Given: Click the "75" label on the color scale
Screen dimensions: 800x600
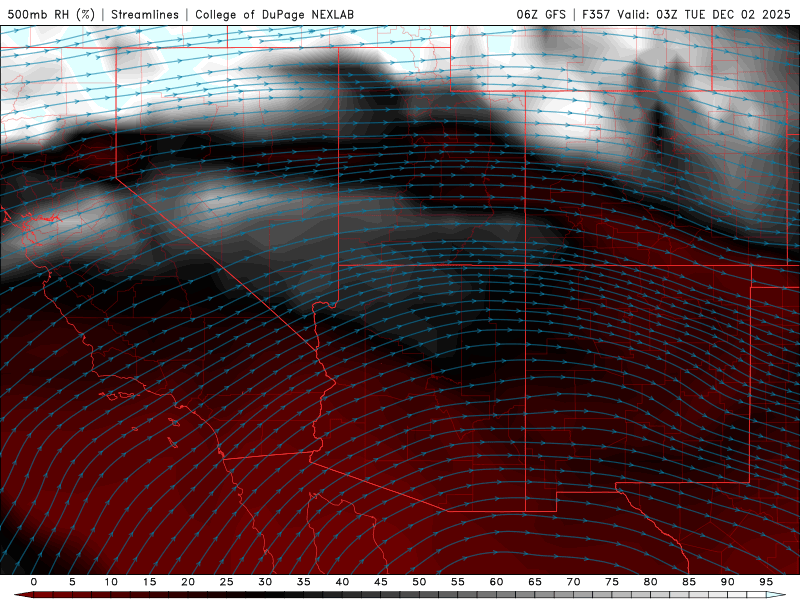Looking at the screenshot, I should click(612, 582).
